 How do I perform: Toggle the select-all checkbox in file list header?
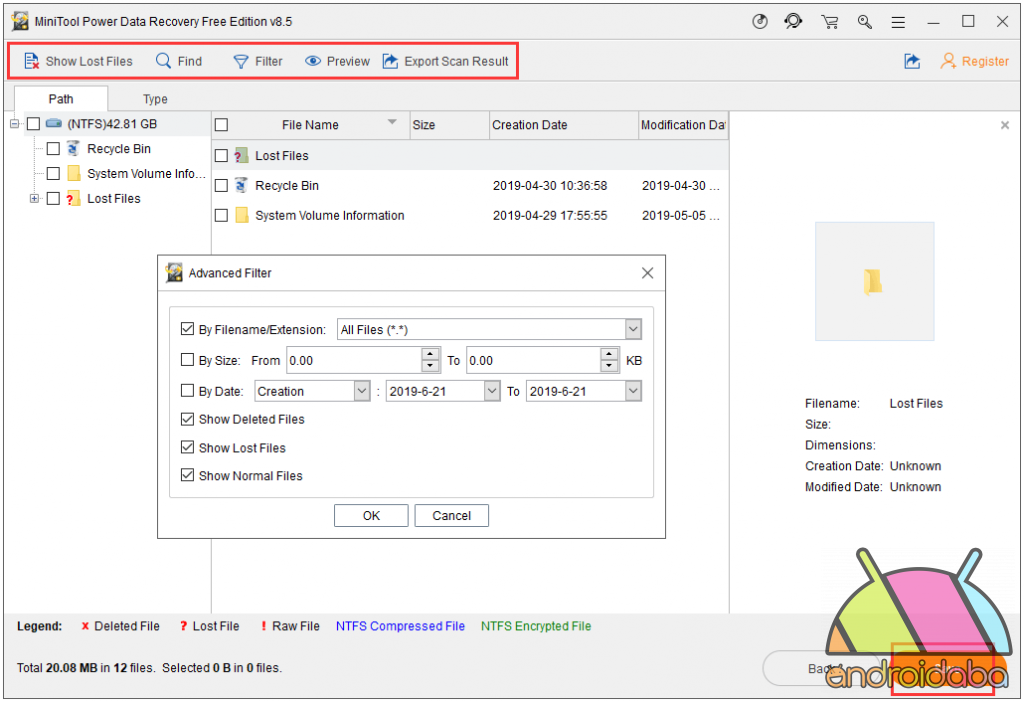221,125
